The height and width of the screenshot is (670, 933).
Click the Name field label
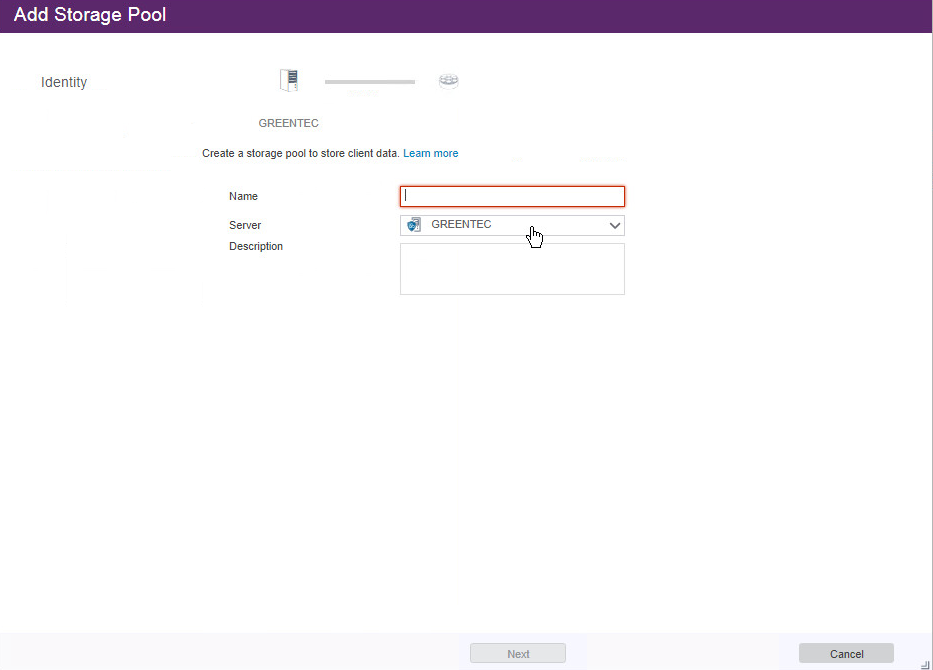point(243,197)
